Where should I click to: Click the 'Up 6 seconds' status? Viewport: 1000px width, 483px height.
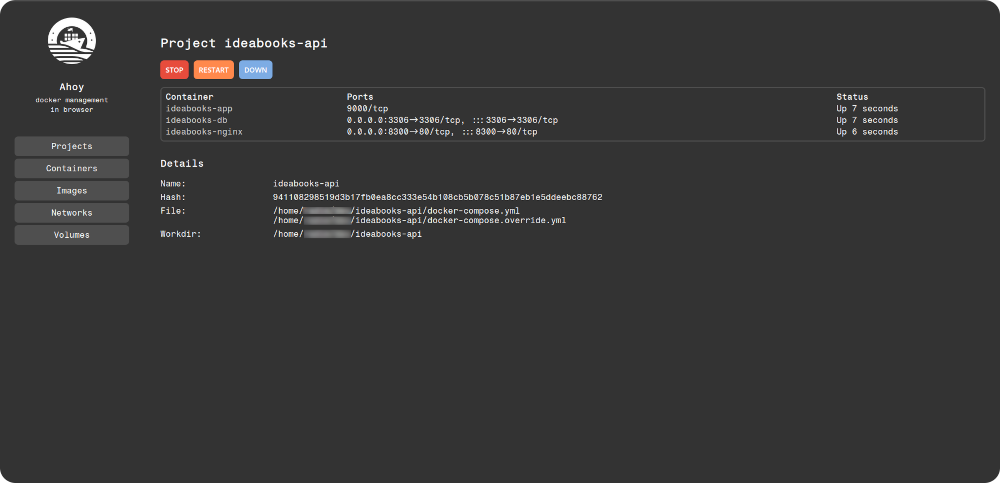(x=867, y=132)
